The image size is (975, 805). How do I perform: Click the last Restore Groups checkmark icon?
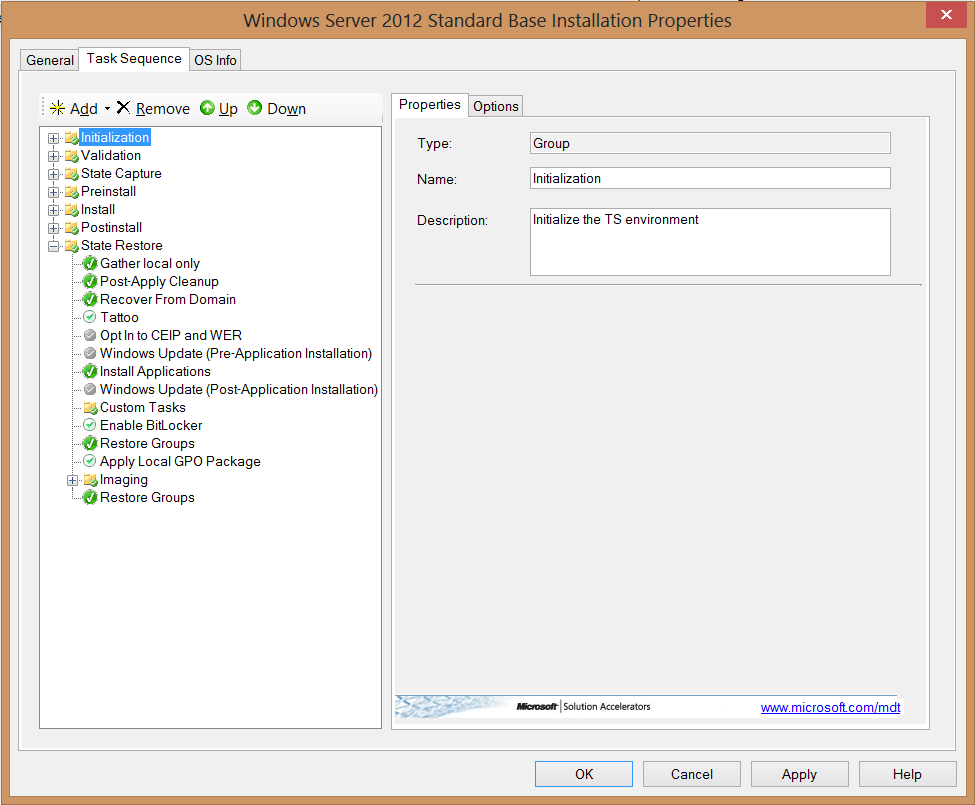coord(90,498)
